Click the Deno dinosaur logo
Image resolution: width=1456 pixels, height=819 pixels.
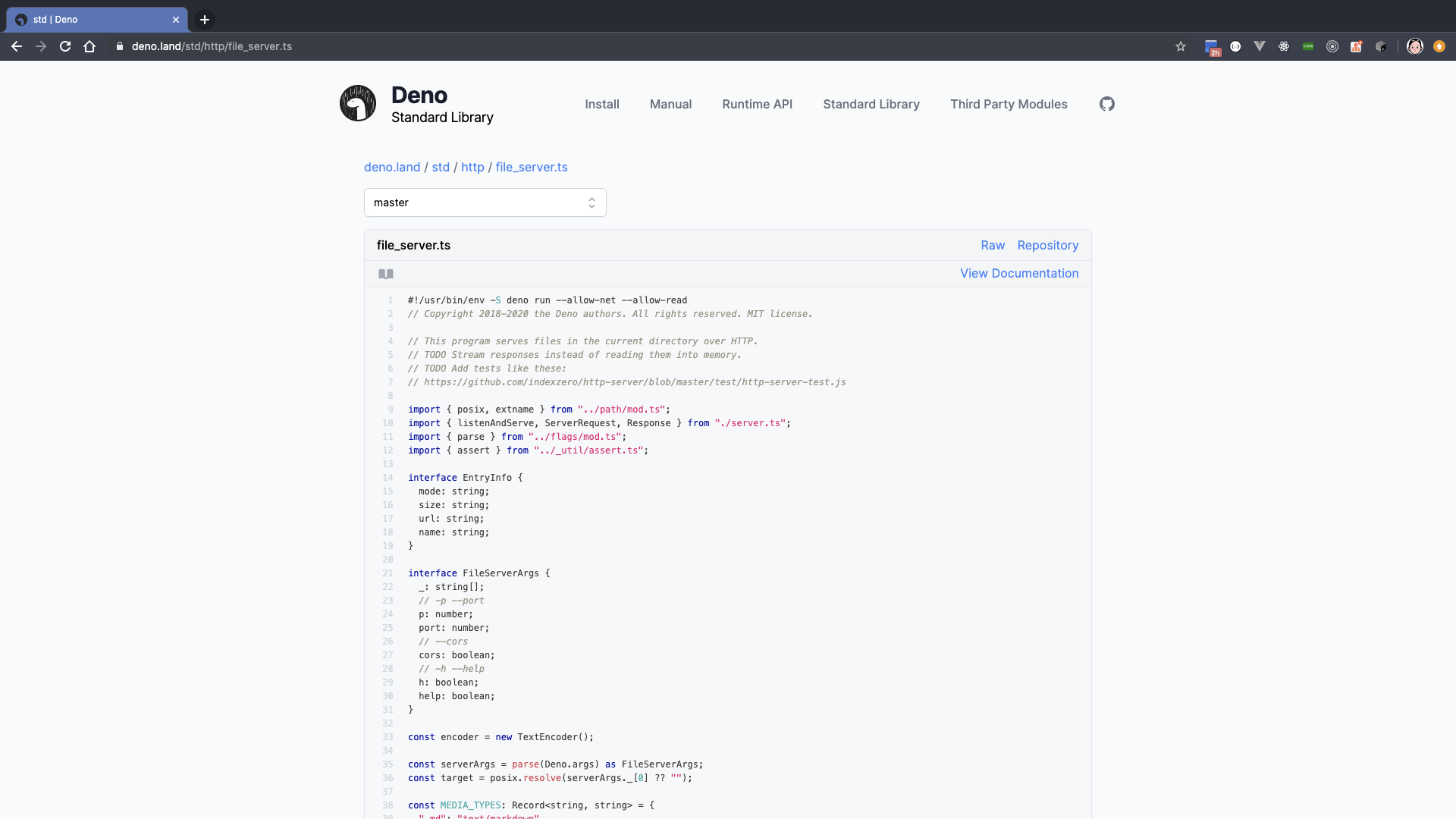click(x=358, y=104)
